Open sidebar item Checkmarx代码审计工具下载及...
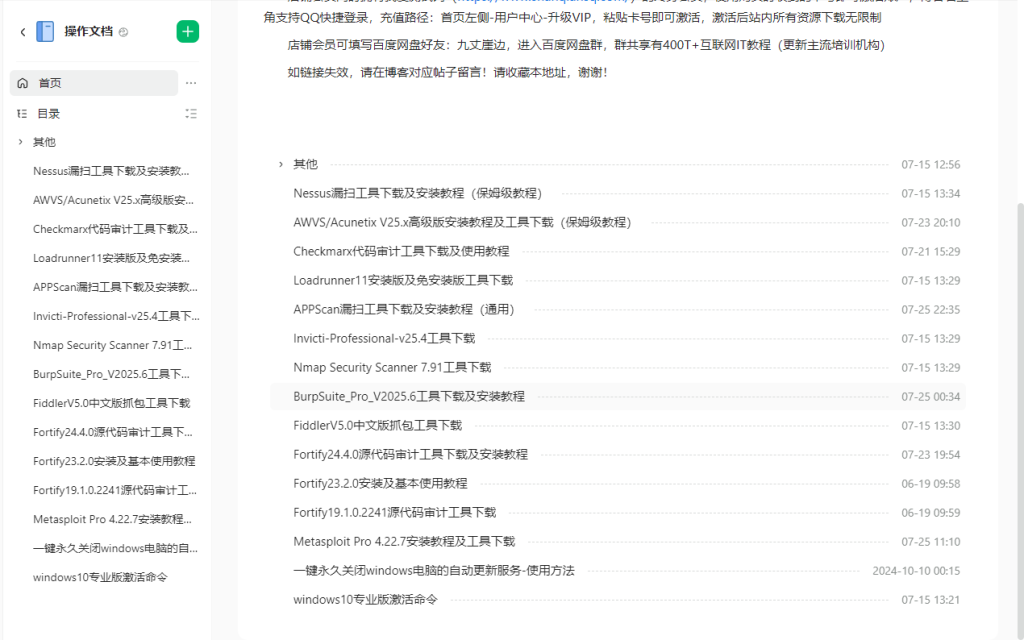Viewport: 1024px width, 640px height. (115, 229)
